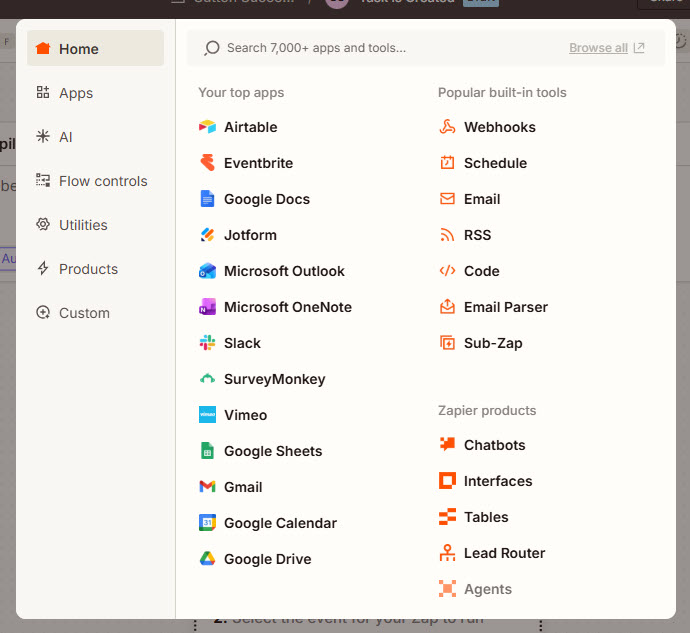Click the Interfaces square icon
Viewport: 690px width, 633px height.
(x=447, y=481)
